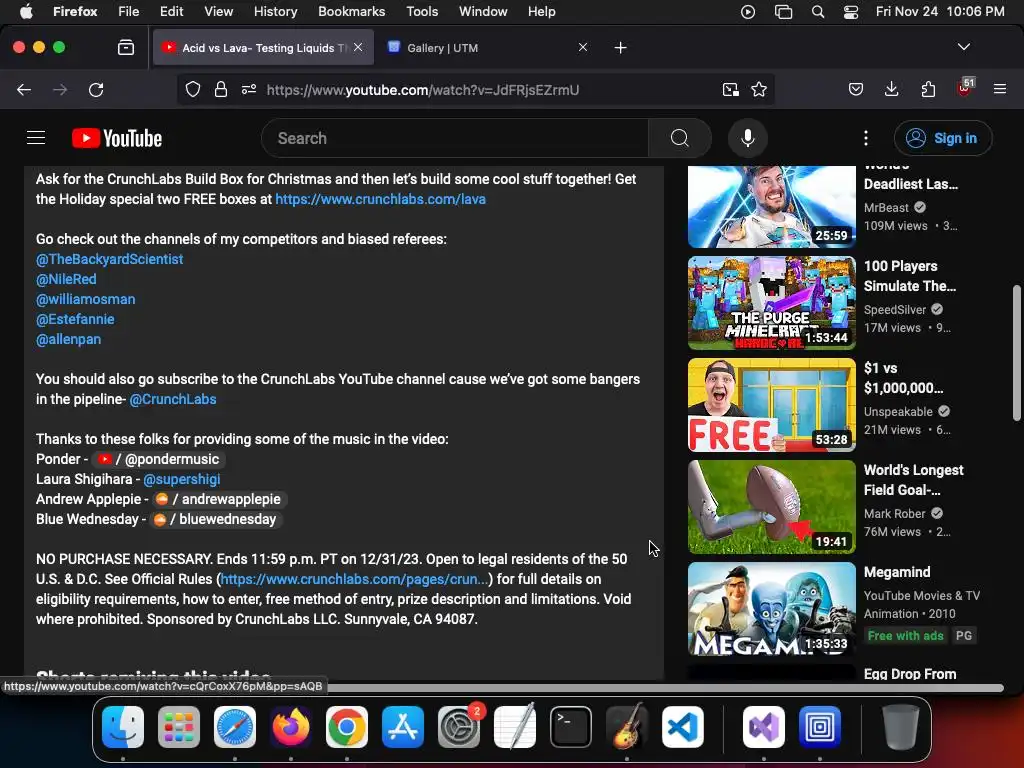1024x768 pixels.
Task: Switch to Acid vs Lava tab
Action: tap(263, 48)
